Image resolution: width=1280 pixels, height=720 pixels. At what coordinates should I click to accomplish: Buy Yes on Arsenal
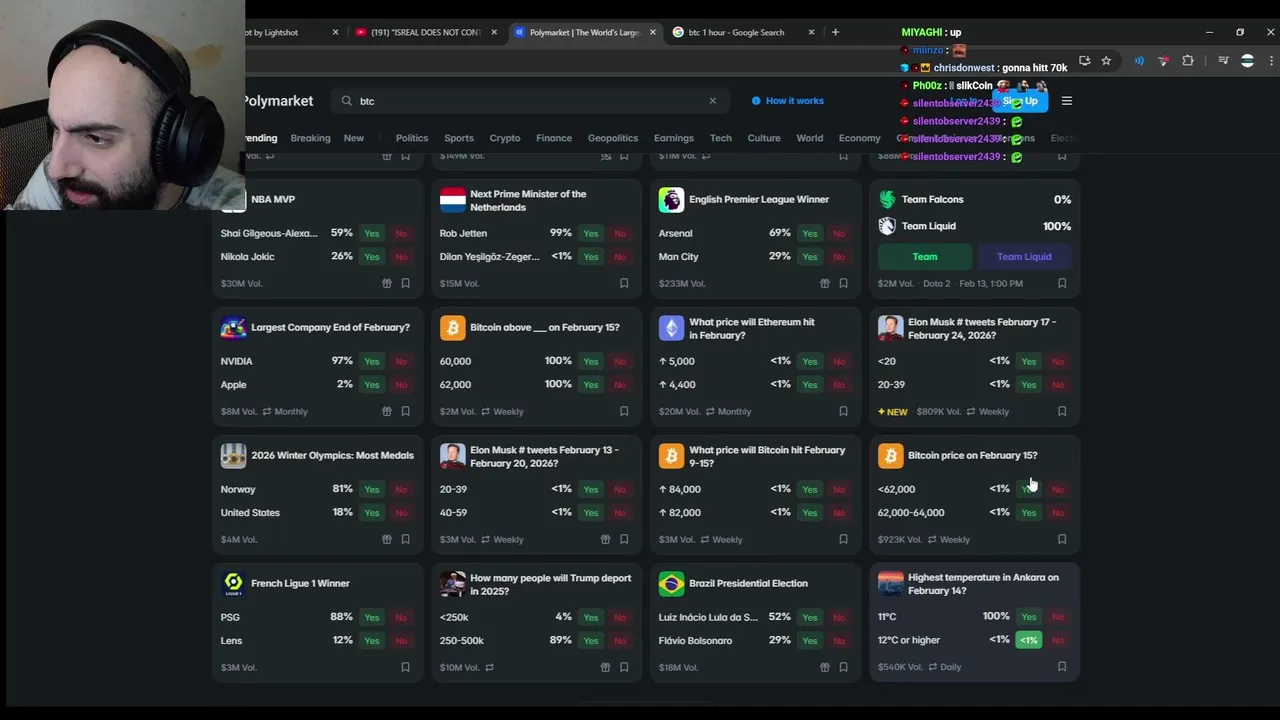pos(810,233)
